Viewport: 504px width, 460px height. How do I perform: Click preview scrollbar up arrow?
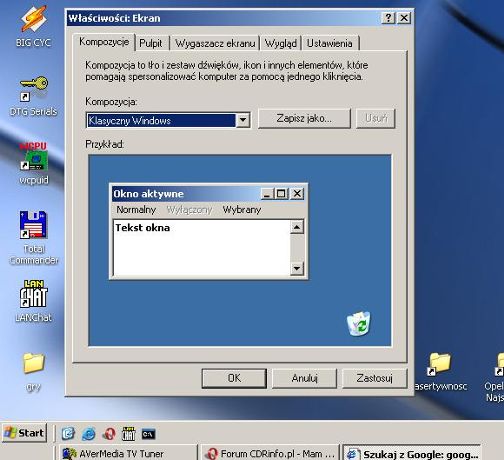[297, 227]
